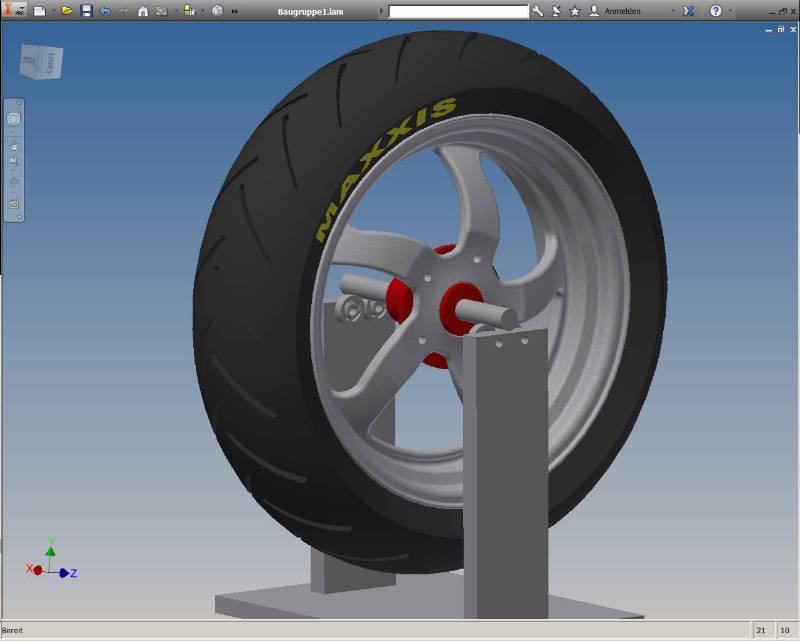
Task: Expand the arrow left of the search box
Action: click(381, 11)
